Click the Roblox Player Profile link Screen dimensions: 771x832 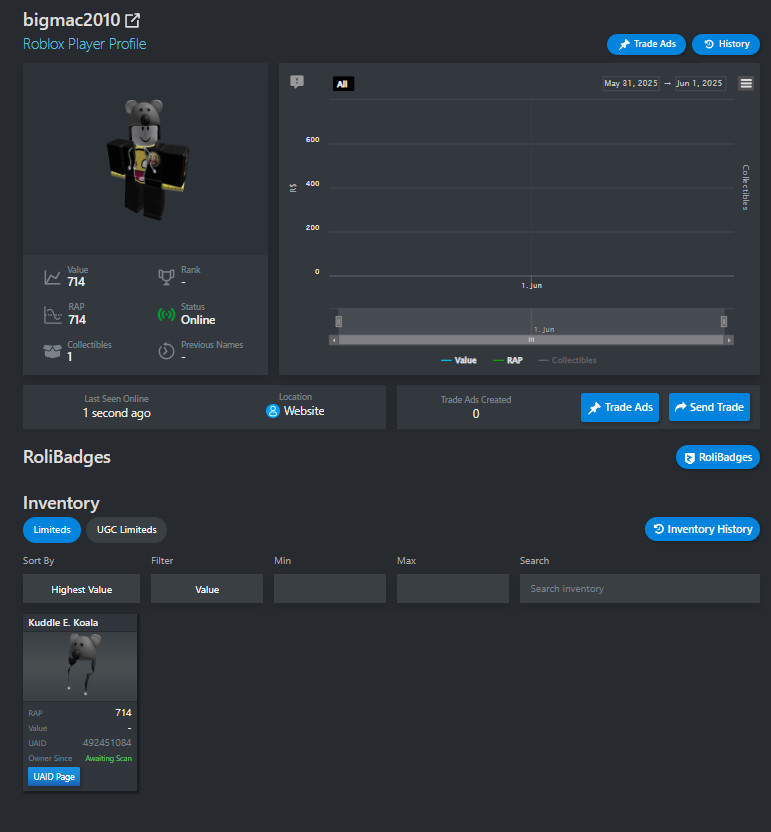click(84, 44)
